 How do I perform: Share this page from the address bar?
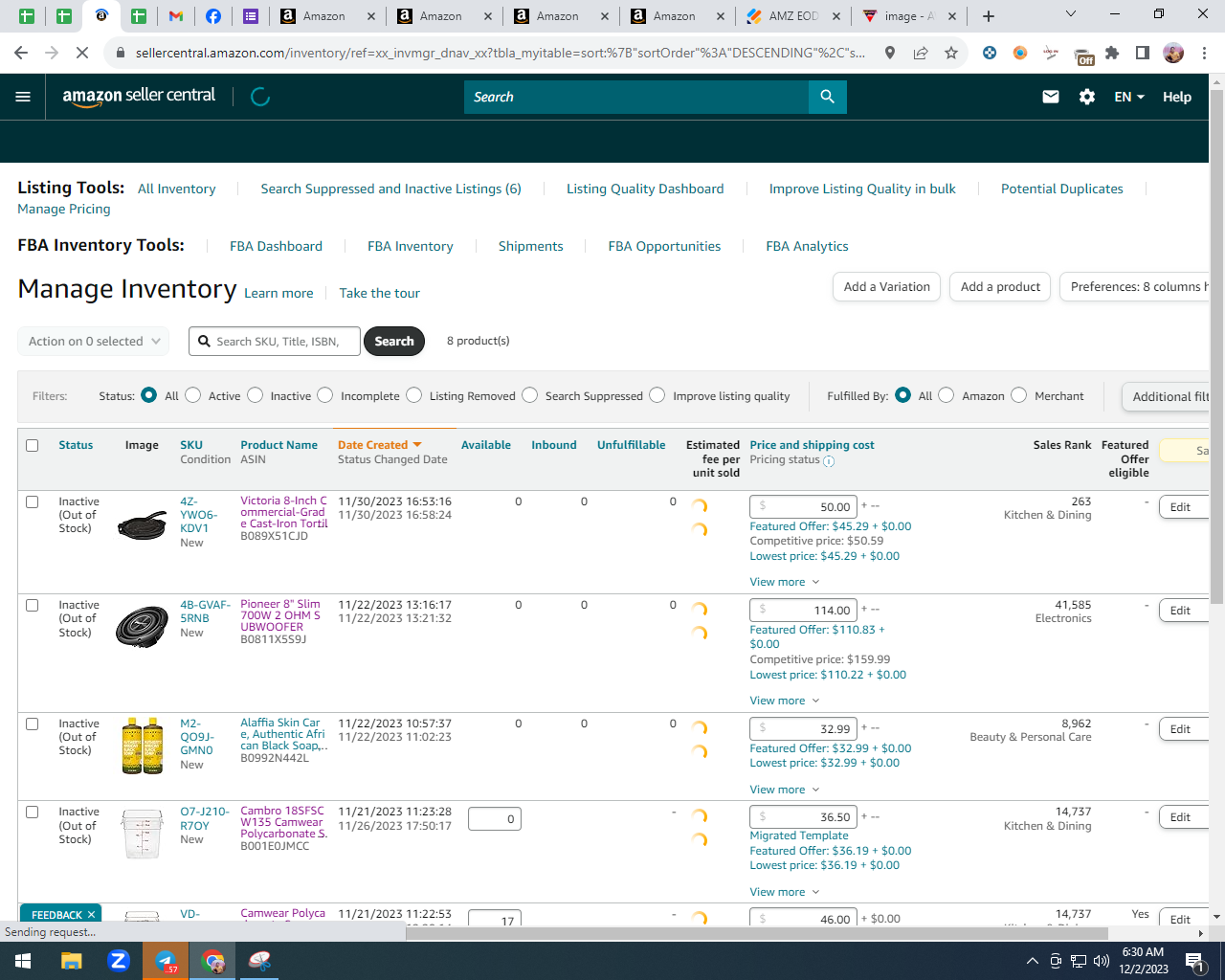[921, 53]
